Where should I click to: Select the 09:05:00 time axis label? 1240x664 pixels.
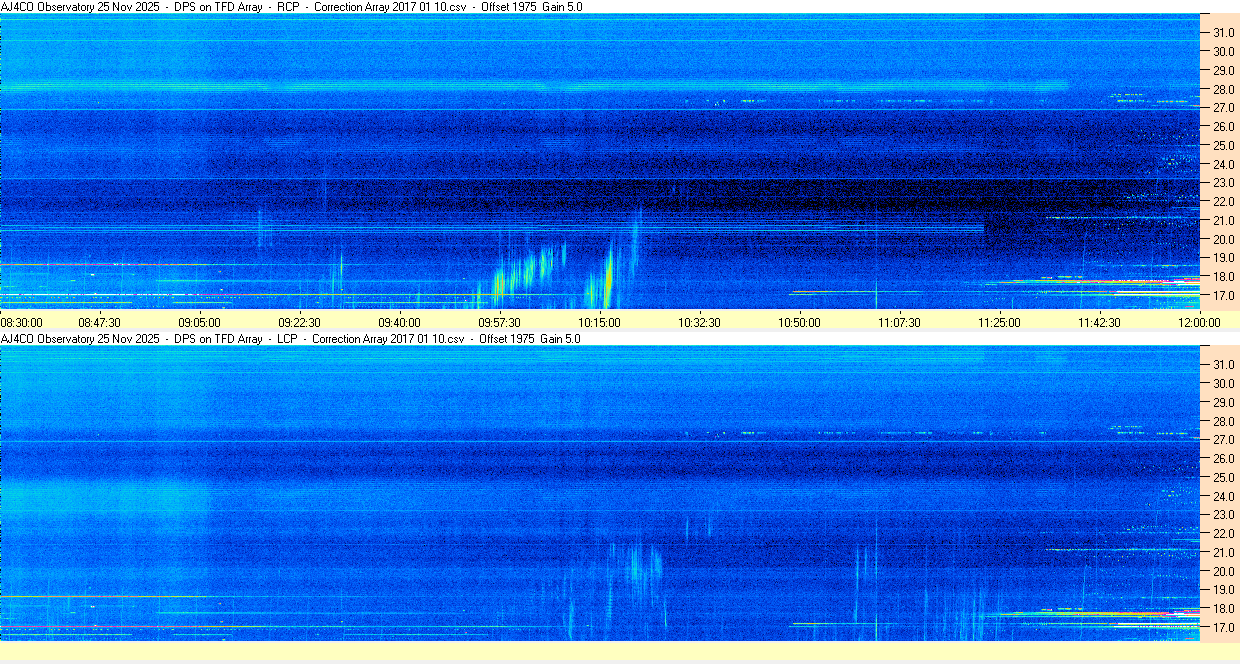pos(200,322)
